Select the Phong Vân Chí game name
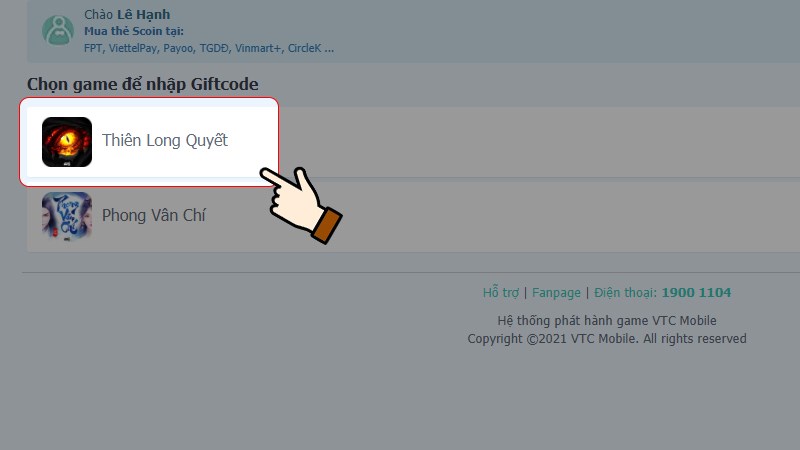 click(x=154, y=215)
